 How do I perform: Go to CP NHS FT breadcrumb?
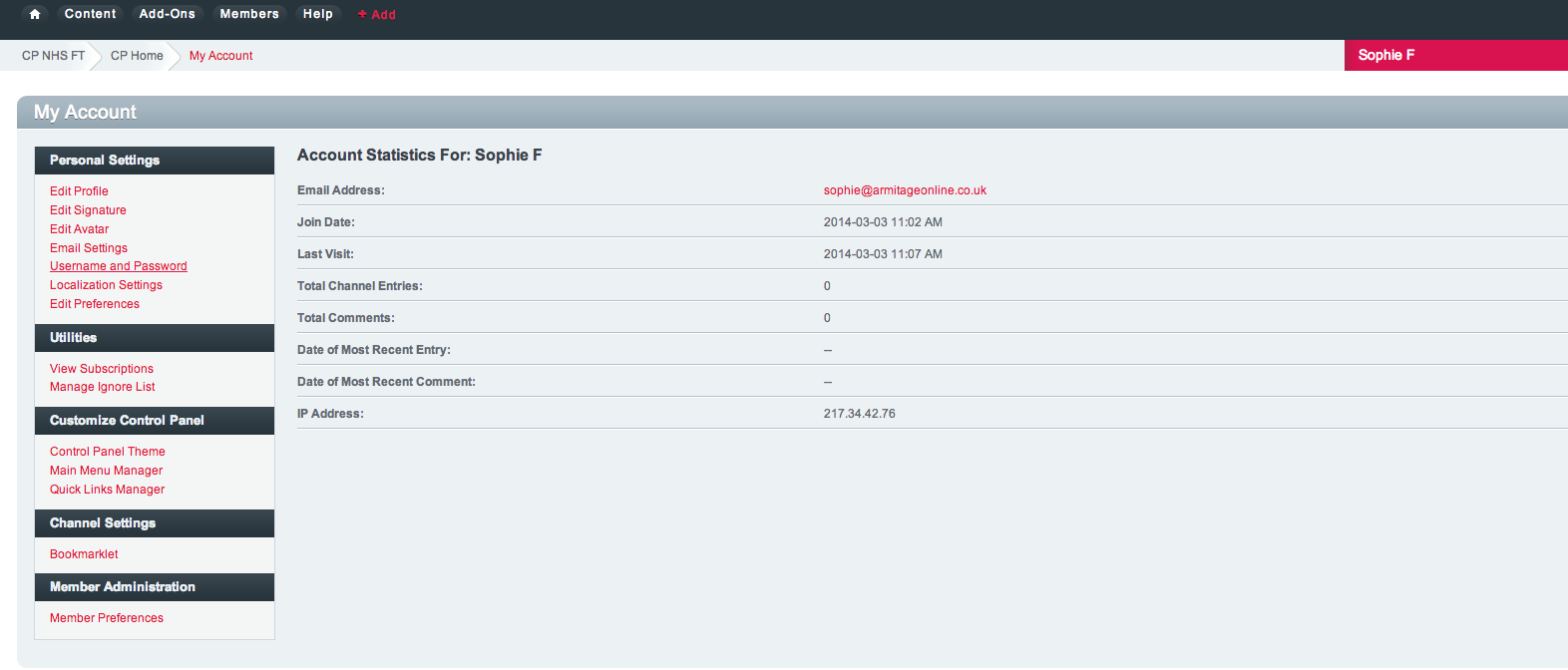pos(54,56)
